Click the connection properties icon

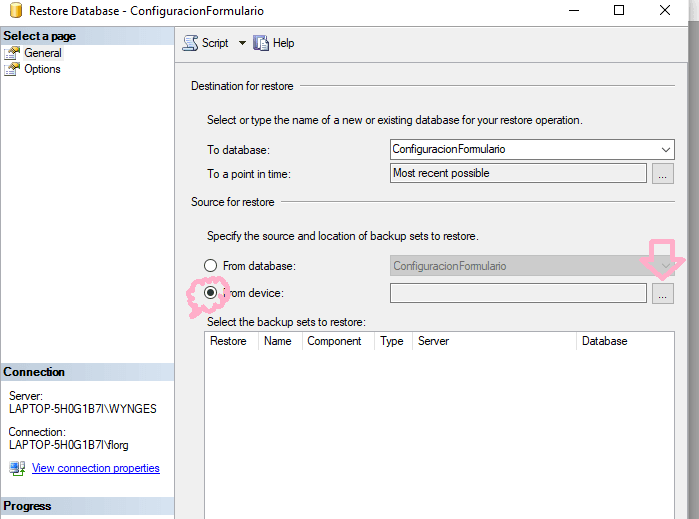point(17,468)
